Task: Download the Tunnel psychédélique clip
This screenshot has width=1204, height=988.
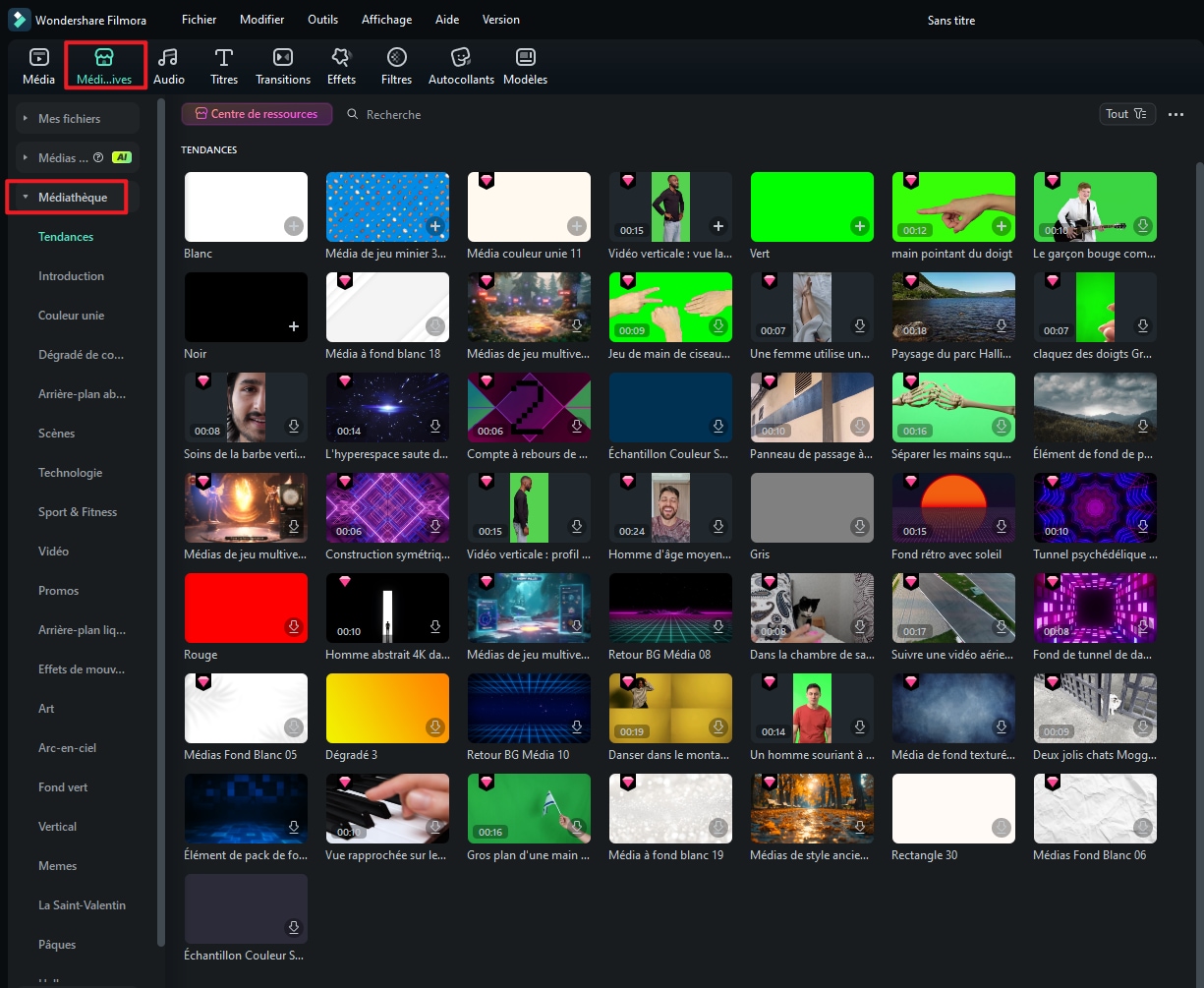Action: coord(1142,527)
